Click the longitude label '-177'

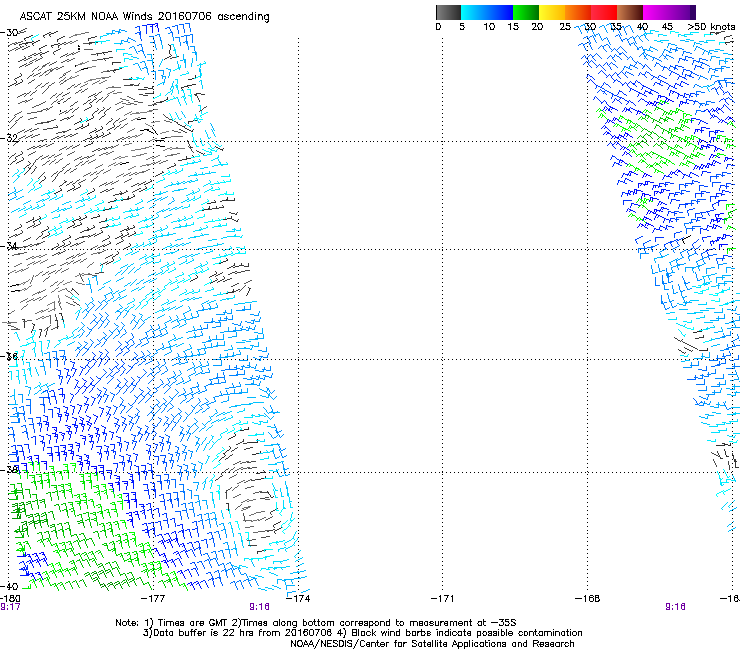153,599
